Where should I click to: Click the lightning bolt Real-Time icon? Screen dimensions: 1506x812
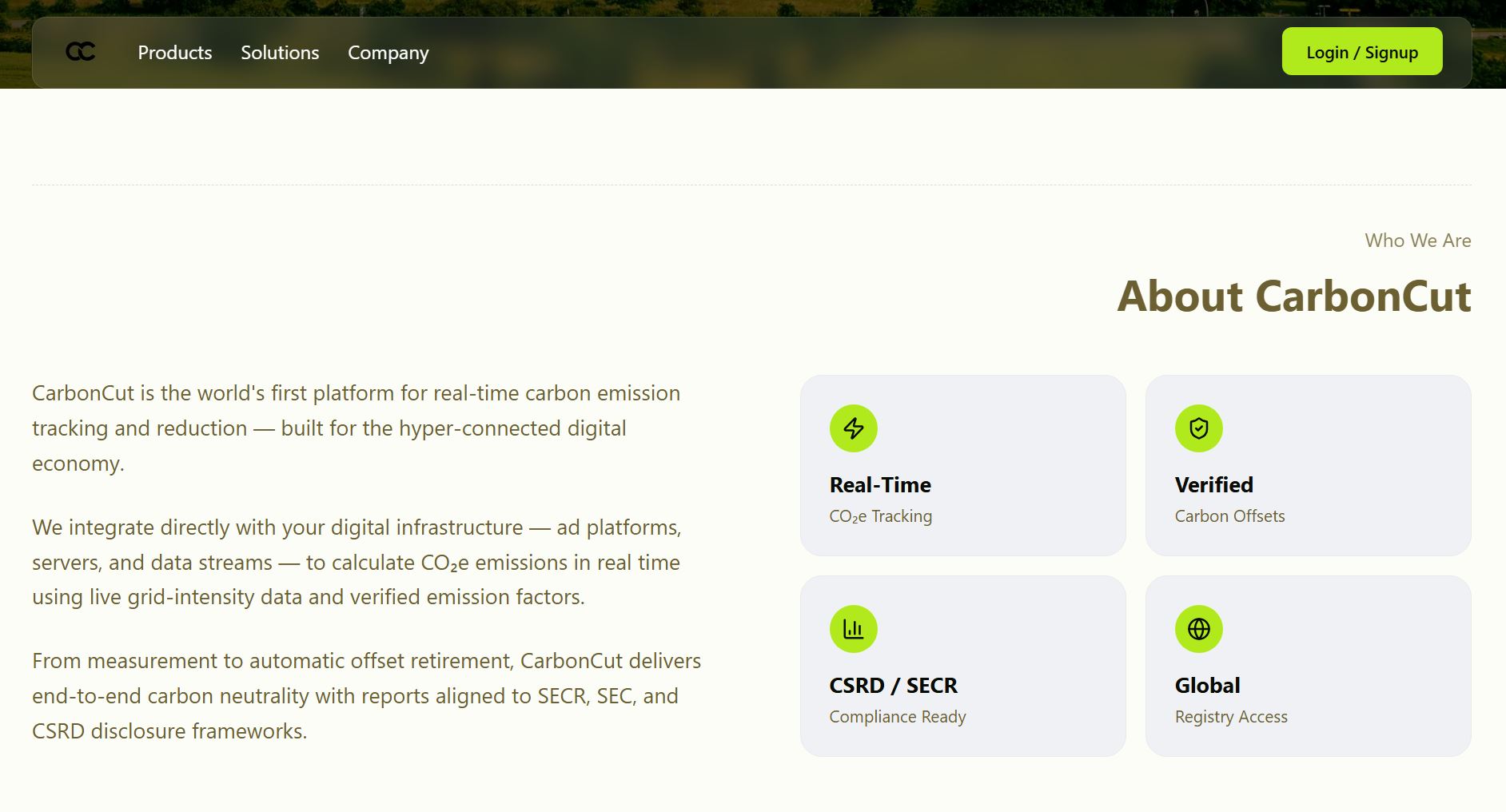click(854, 428)
